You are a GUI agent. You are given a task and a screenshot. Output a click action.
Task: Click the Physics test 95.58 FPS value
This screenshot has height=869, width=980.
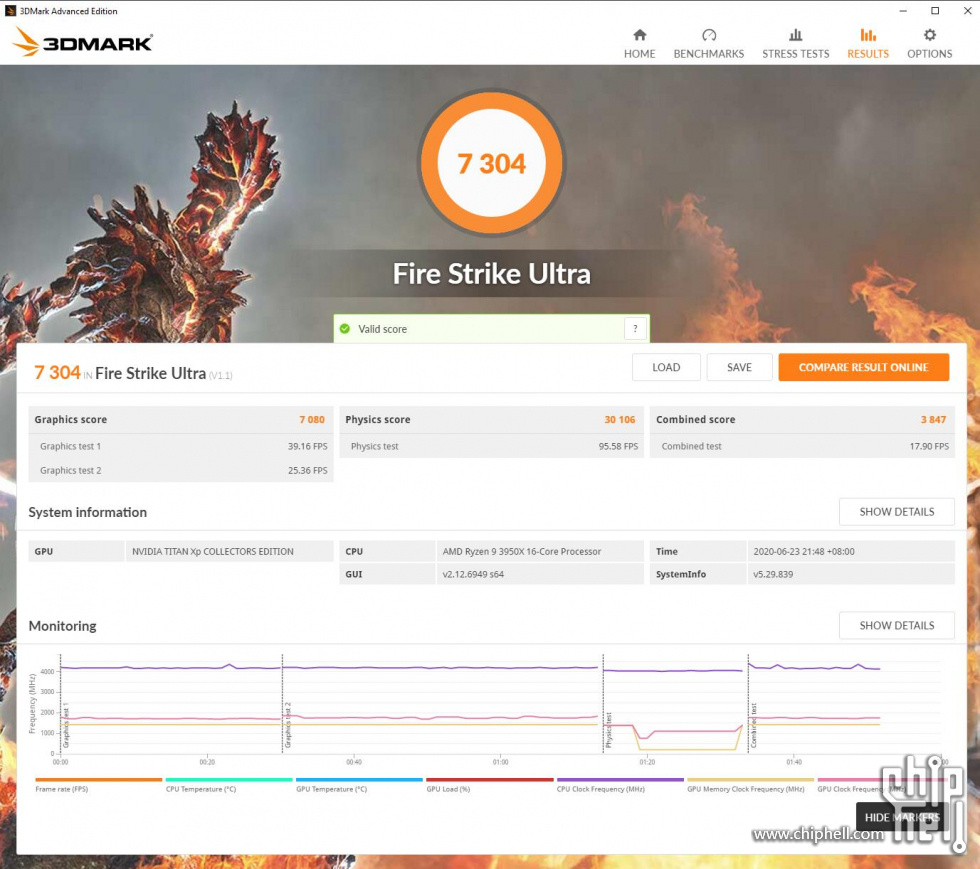point(618,446)
